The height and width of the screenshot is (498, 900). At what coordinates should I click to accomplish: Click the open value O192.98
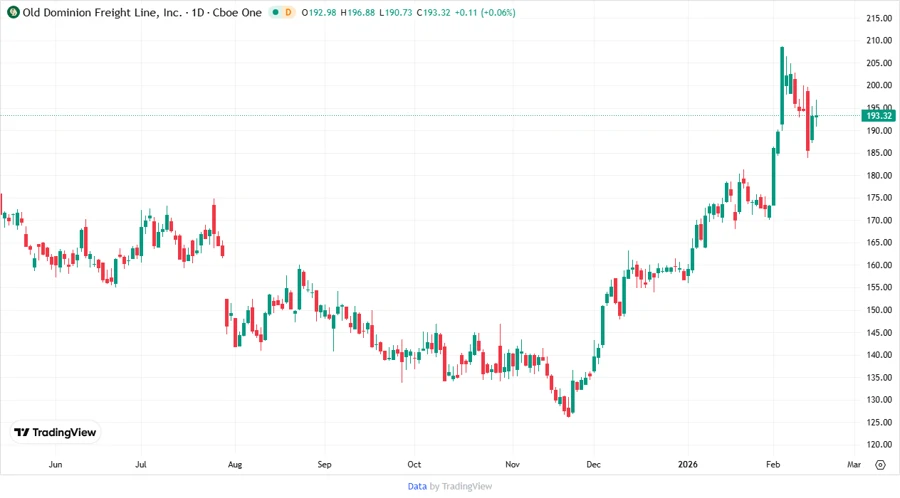(319, 13)
